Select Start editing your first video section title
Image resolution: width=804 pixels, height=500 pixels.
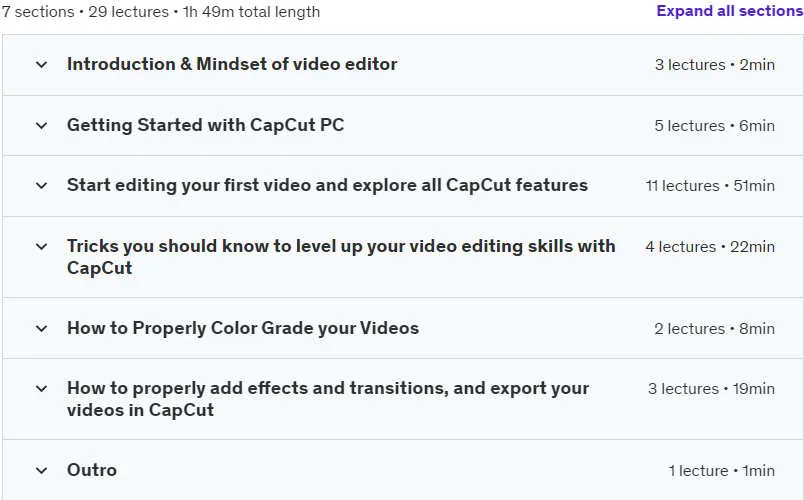click(327, 185)
